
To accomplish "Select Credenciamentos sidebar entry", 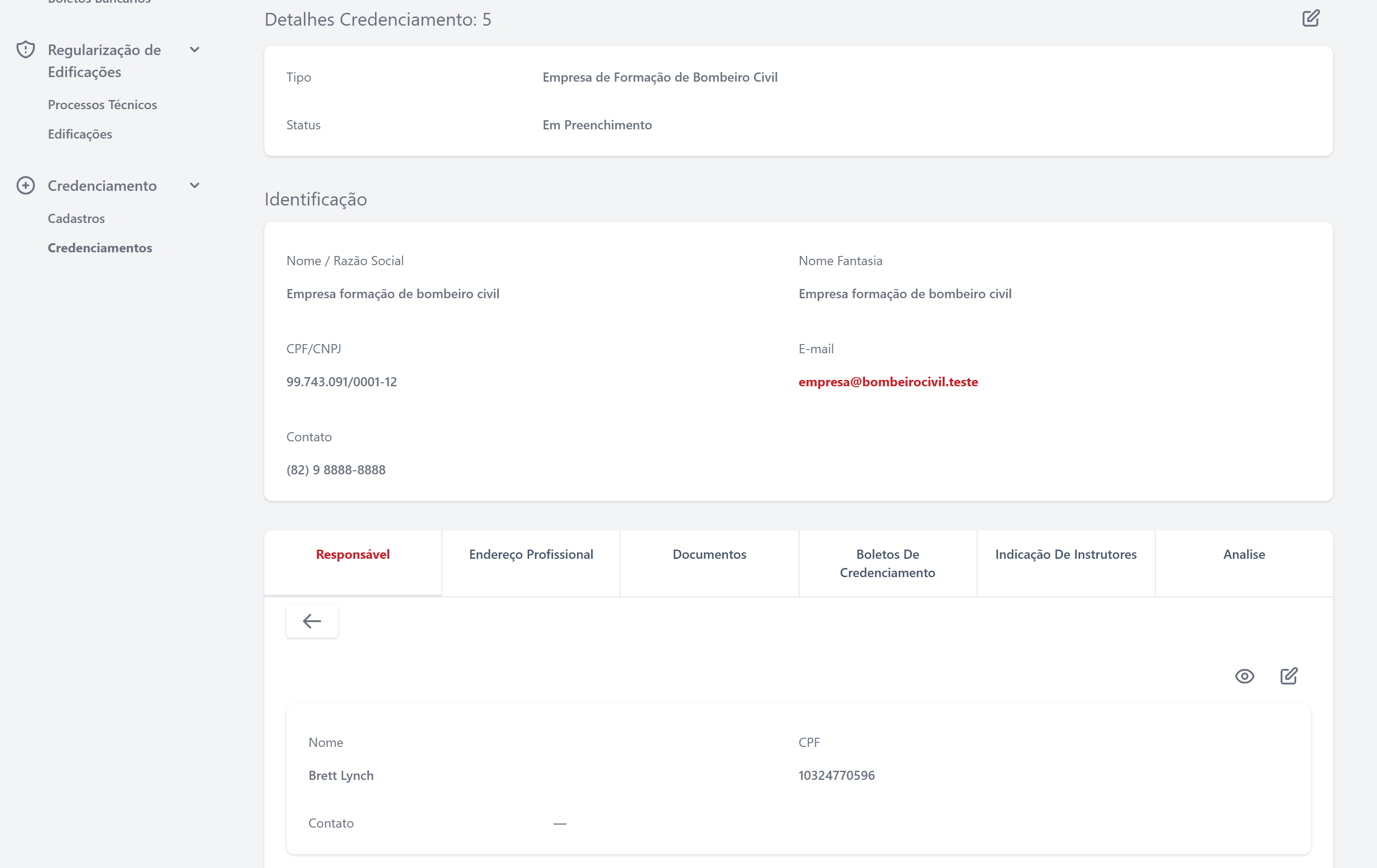I will click(100, 248).
